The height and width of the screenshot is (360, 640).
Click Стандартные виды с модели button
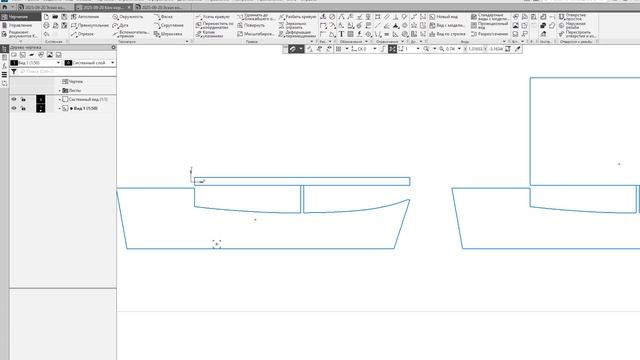(x=490, y=17)
